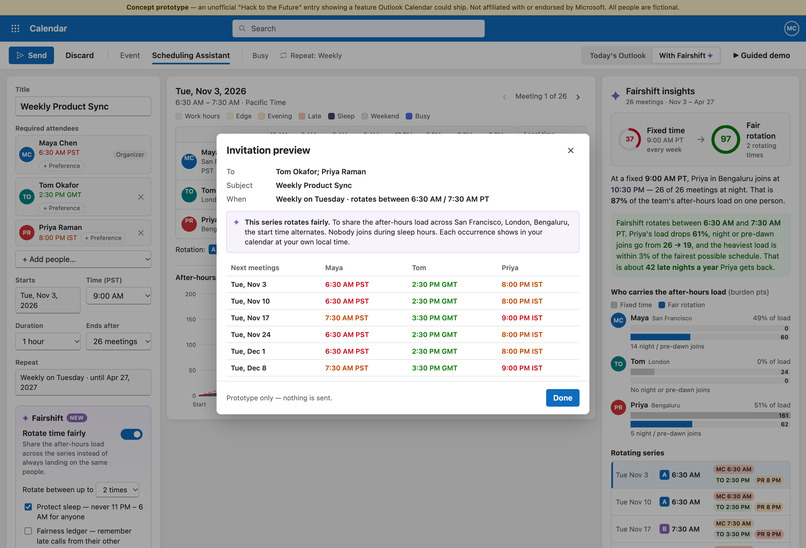The height and width of the screenshot is (548, 806).
Task: Add preference for Priya Raman
Action: (103, 238)
